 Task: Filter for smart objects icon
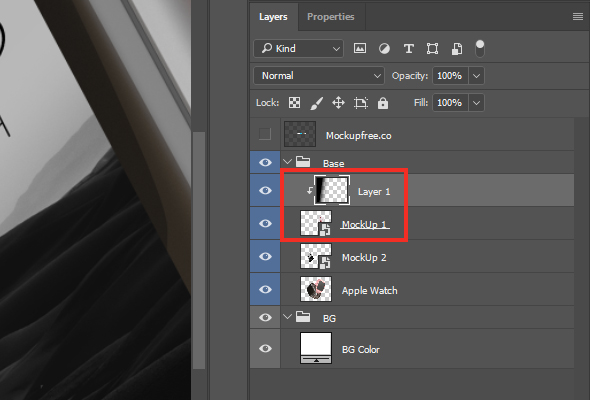[457, 49]
